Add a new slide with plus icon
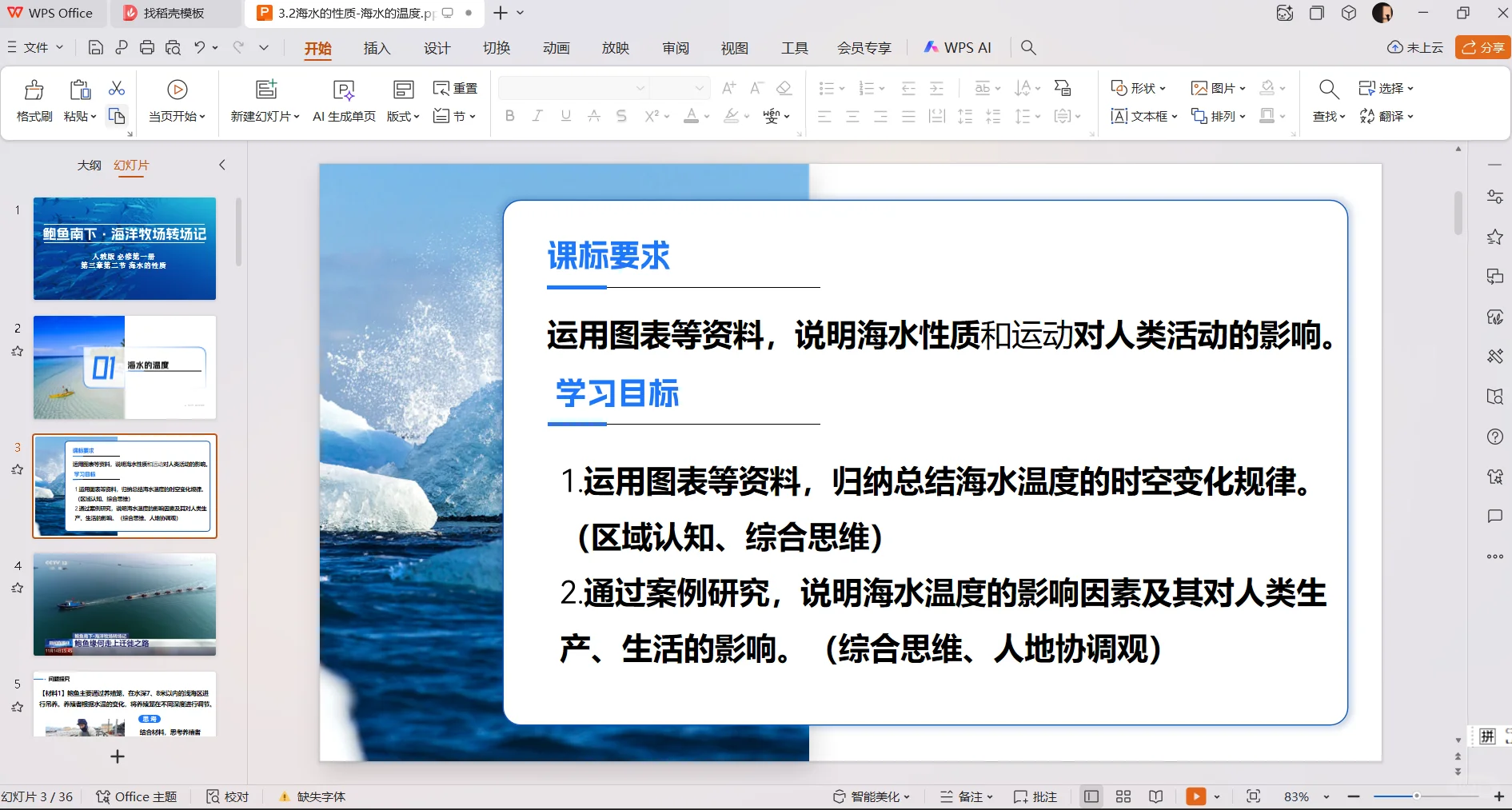The image size is (1512, 810). (118, 756)
